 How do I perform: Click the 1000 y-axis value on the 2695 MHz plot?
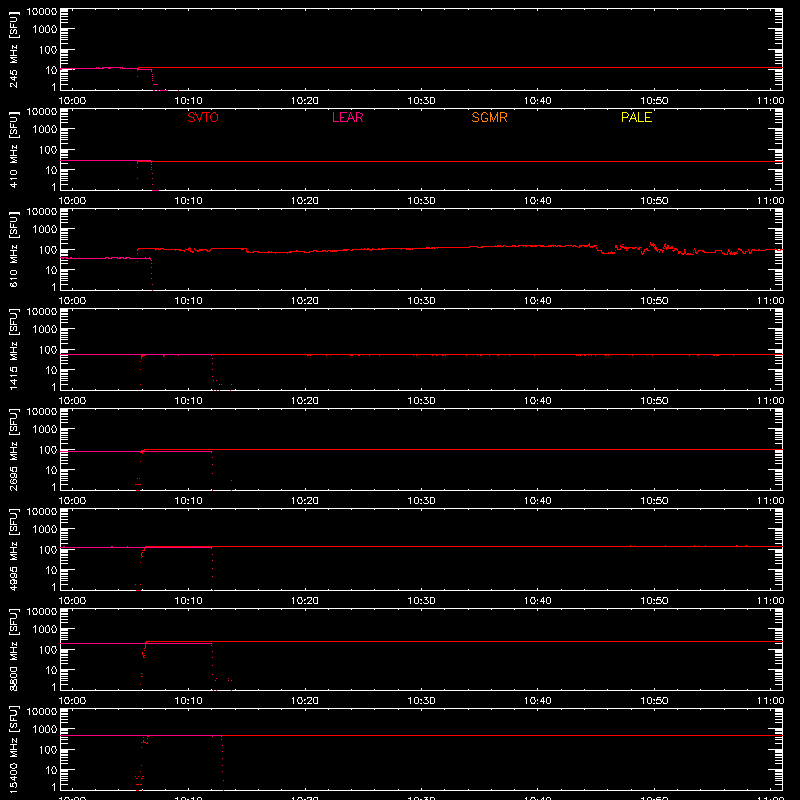coord(45,429)
